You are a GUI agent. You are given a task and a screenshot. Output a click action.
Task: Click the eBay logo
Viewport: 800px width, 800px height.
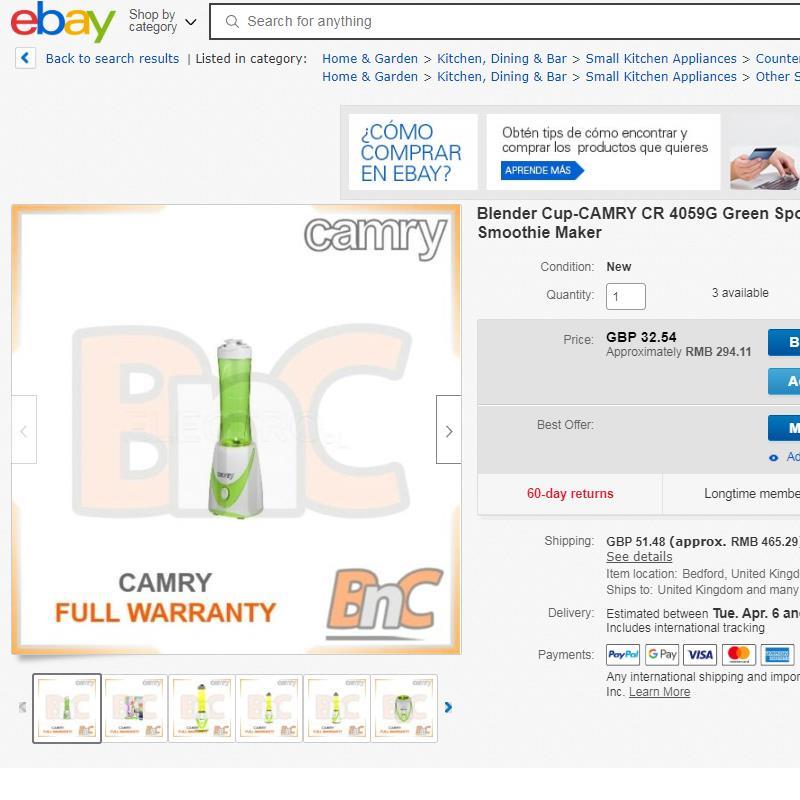(63, 21)
